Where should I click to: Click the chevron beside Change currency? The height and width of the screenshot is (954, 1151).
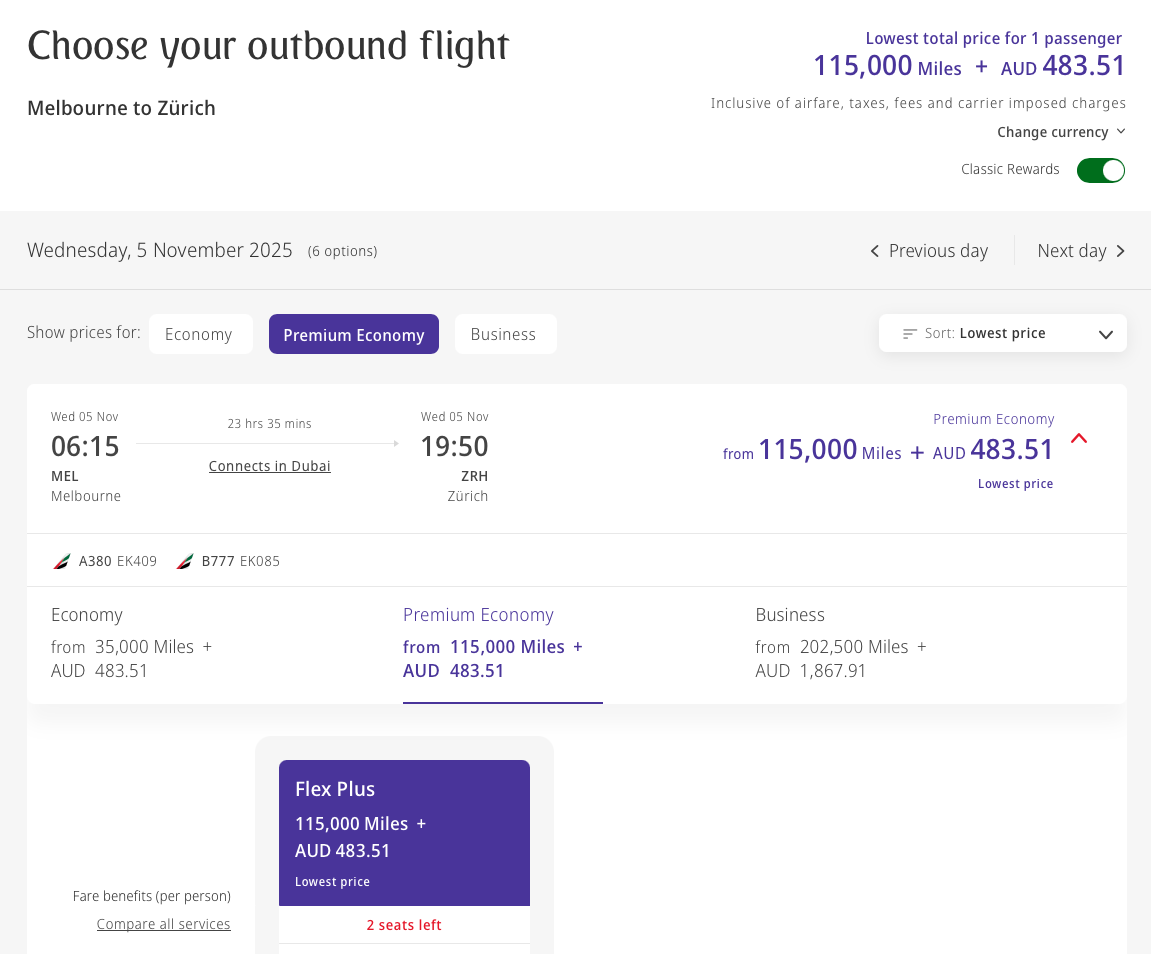click(x=1120, y=131)
